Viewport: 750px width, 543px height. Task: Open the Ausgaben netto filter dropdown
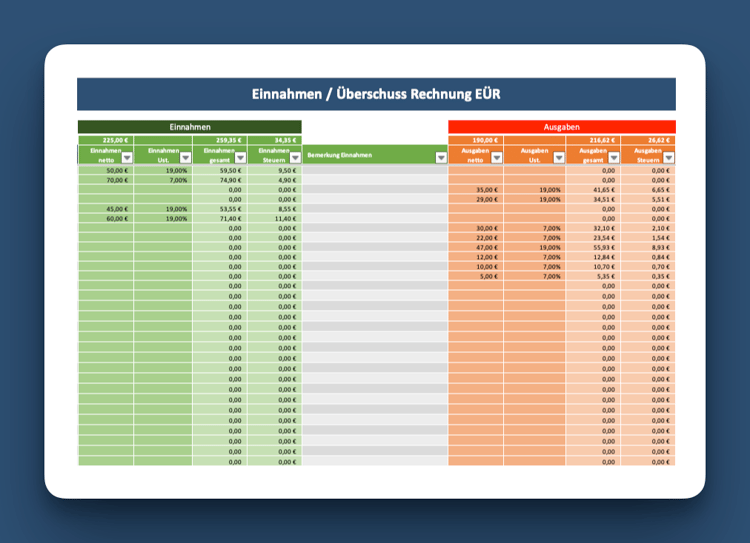pyautogui.click(x=497, y=157)
